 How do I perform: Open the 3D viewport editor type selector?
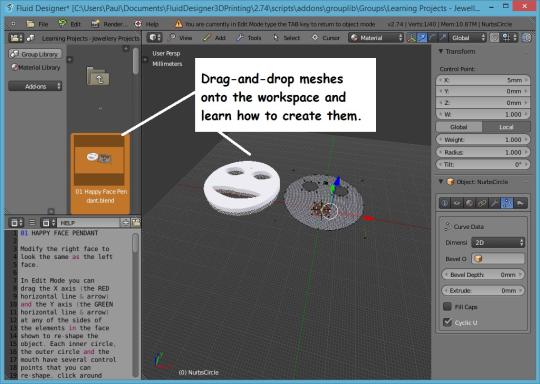[x=154, y=38]
